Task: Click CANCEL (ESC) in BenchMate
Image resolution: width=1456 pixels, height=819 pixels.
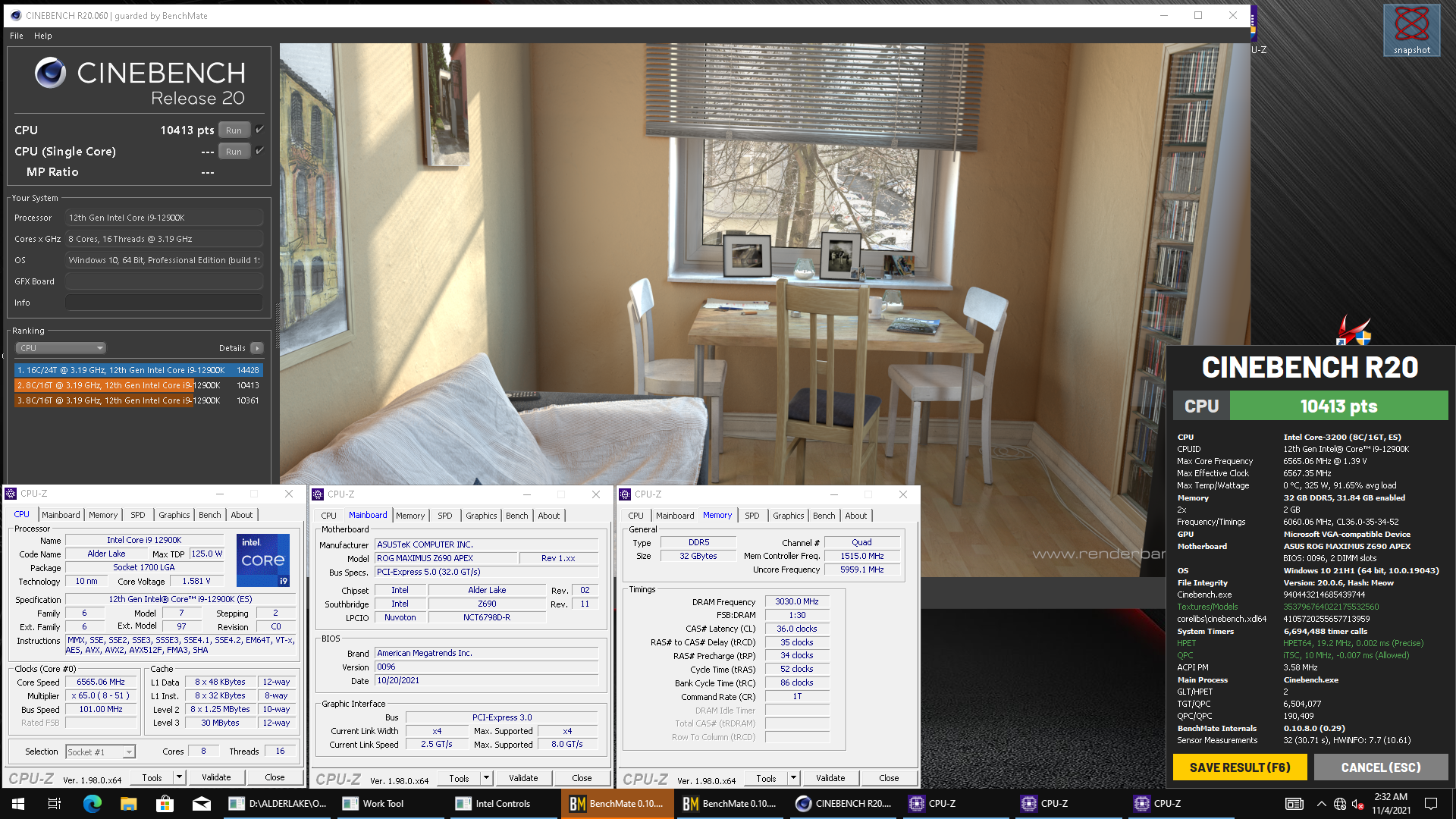Action: click(1381, 767)
